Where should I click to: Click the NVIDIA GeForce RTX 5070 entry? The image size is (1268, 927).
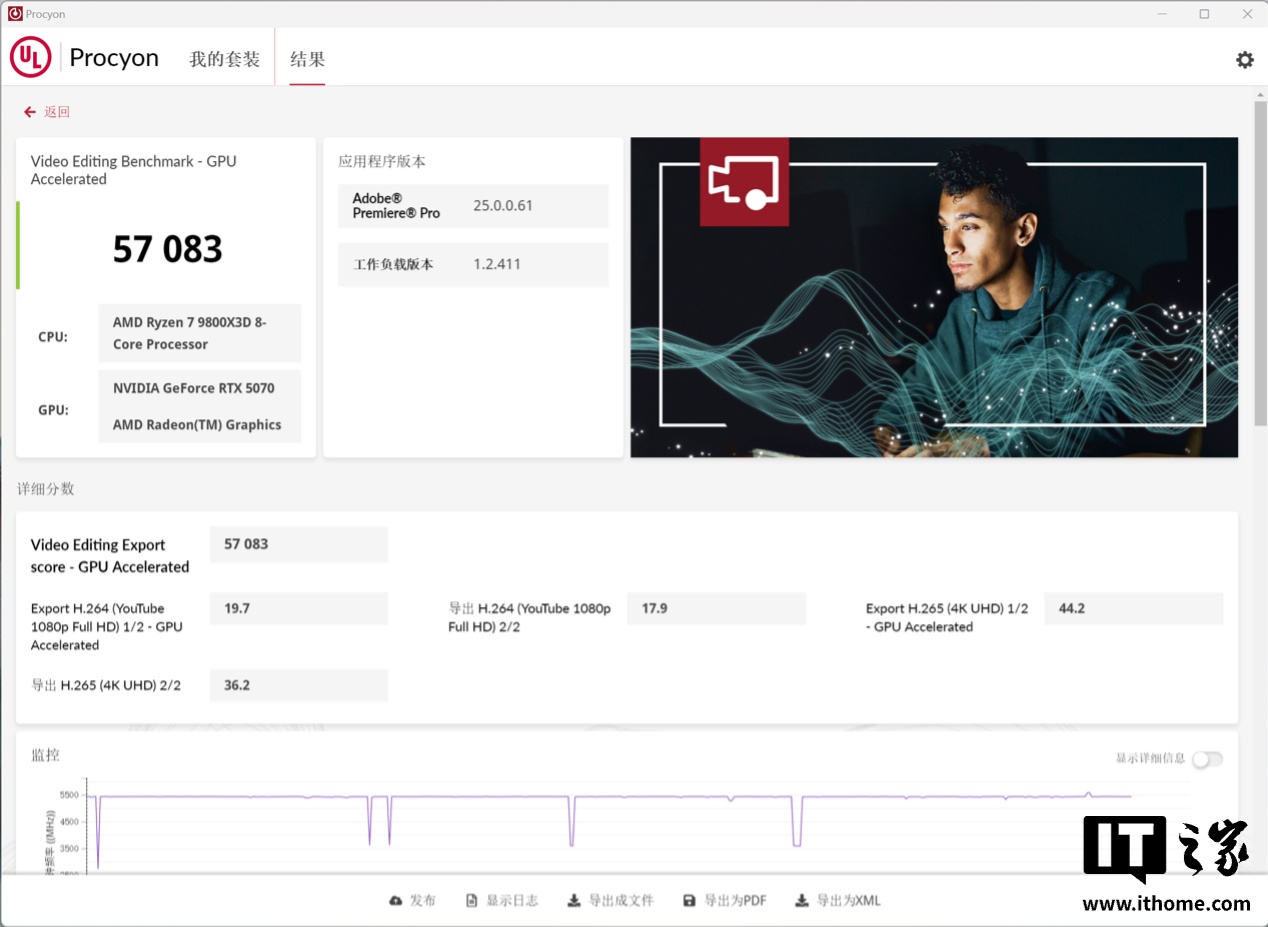pos(194,388)
